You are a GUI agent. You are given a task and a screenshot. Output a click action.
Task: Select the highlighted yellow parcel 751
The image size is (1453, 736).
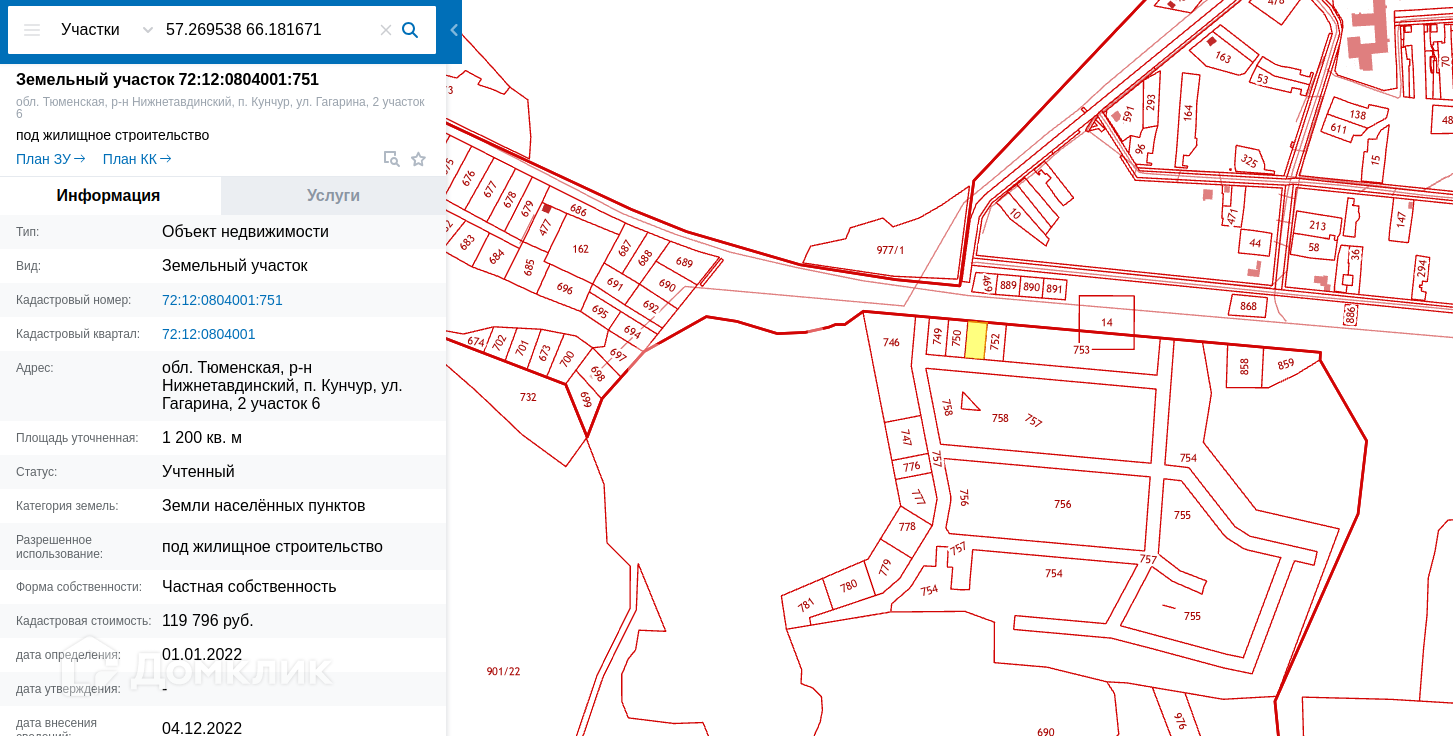pos(976,341)
